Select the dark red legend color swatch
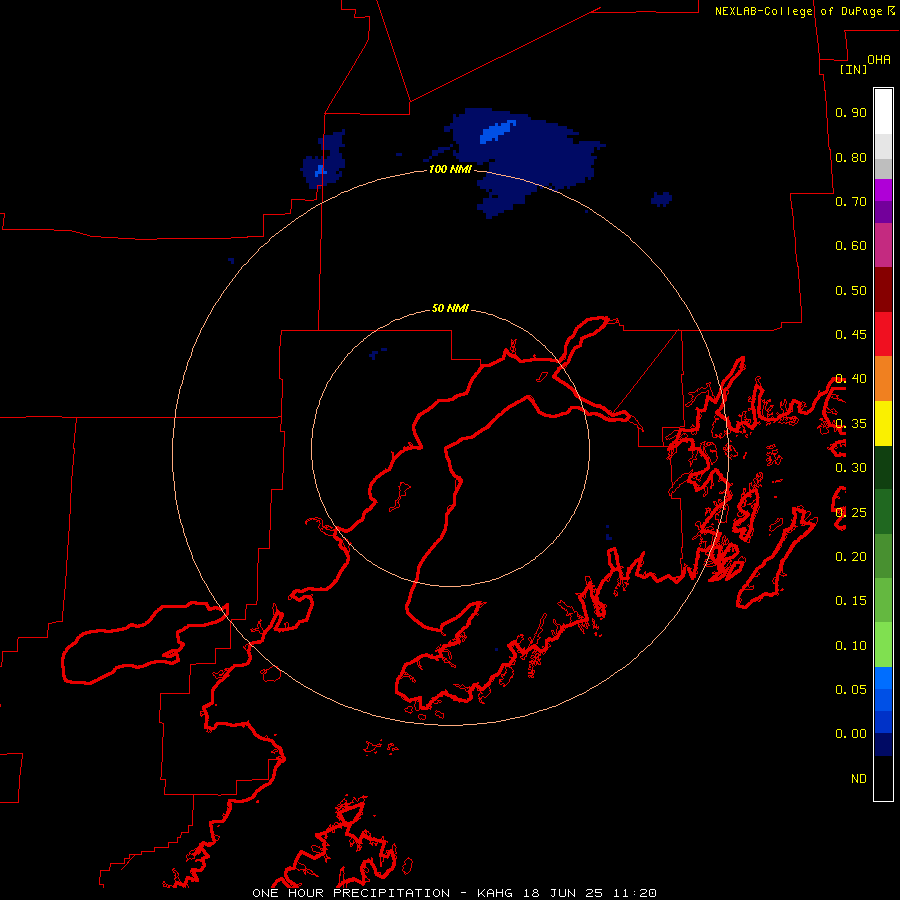 click(x=883, y=290)
